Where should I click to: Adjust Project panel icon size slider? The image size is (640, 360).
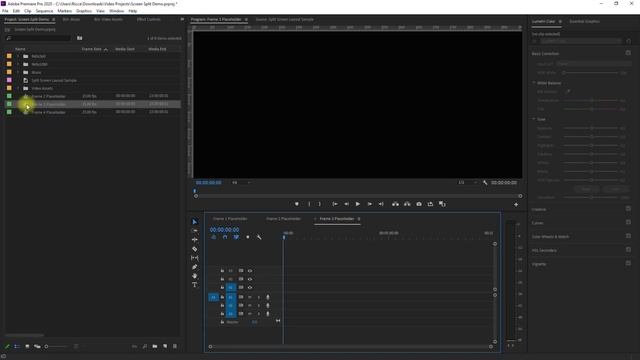[56, 347]
